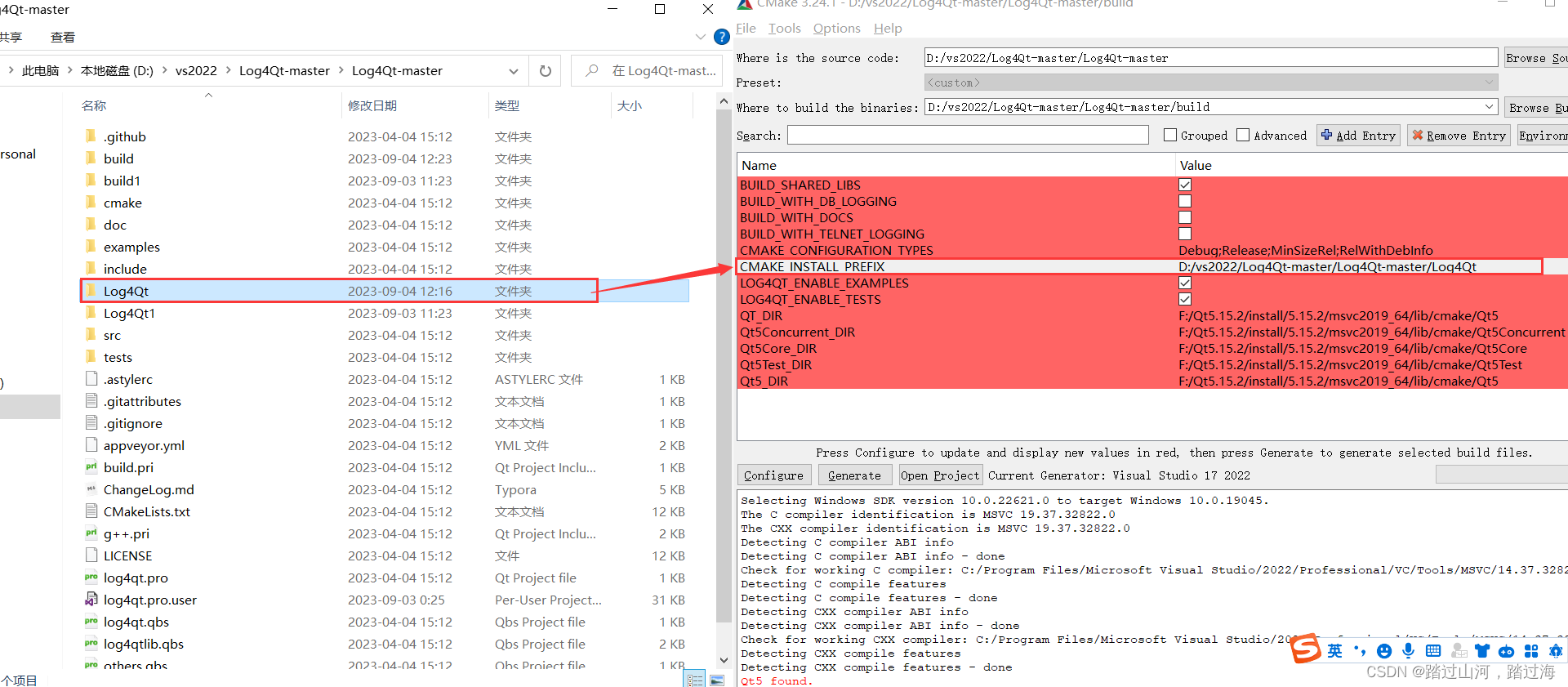Open the CMake Options menu

click(836, 29)
